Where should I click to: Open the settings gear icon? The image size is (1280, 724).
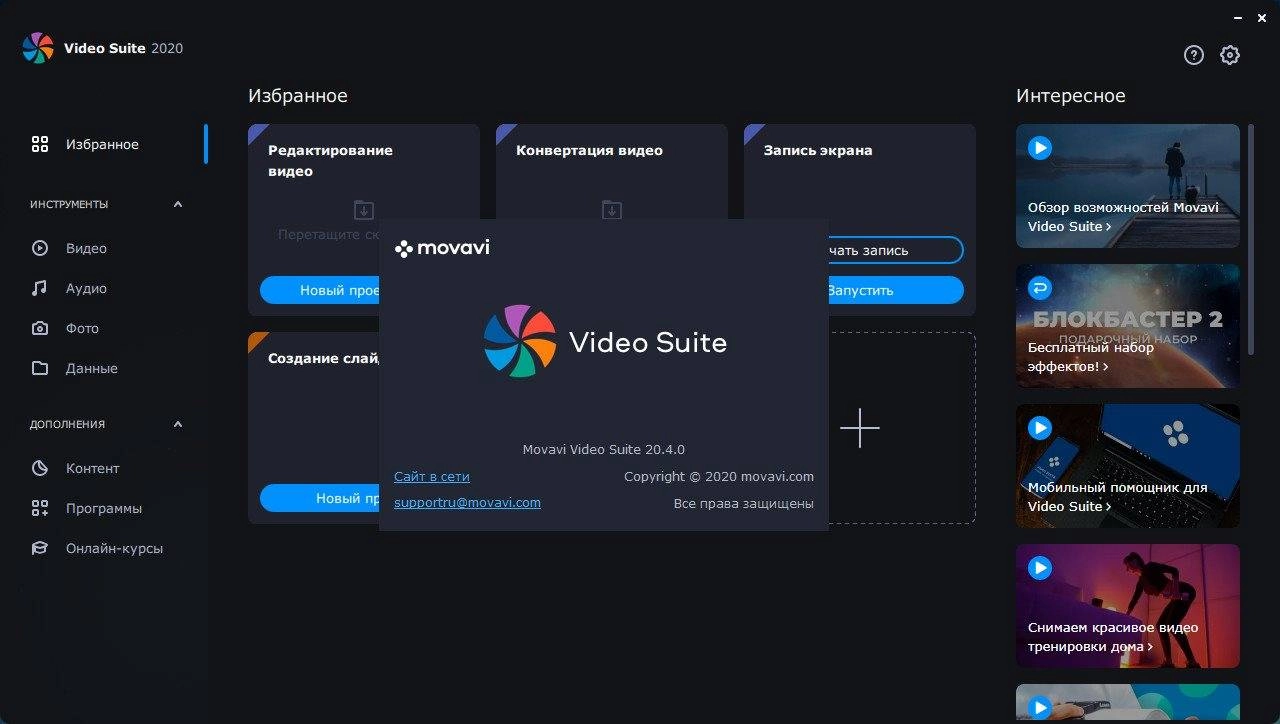point(1230,55)
